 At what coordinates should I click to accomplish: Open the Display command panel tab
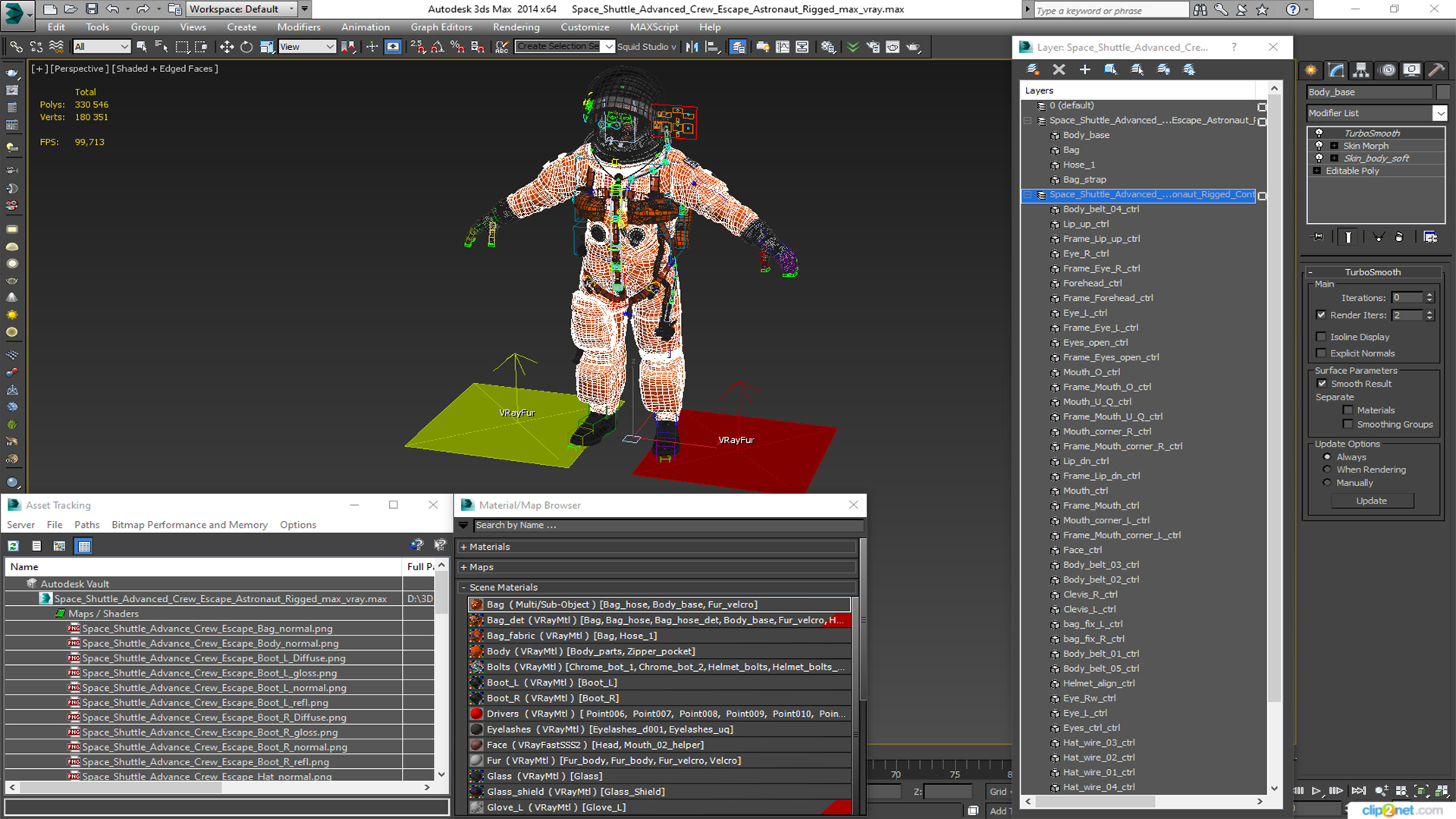pos(1411,70)
